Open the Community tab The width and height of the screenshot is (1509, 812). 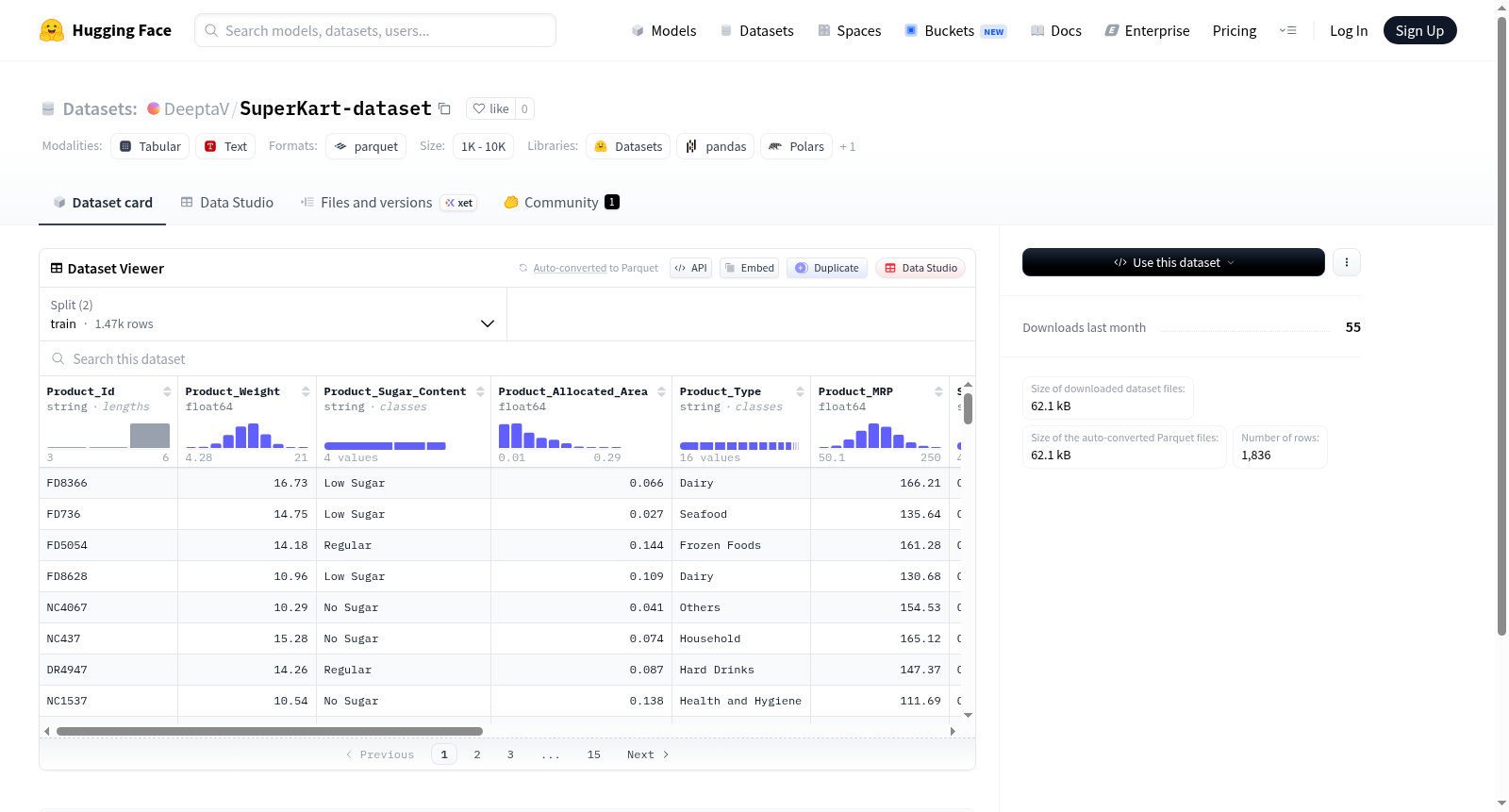561,203
